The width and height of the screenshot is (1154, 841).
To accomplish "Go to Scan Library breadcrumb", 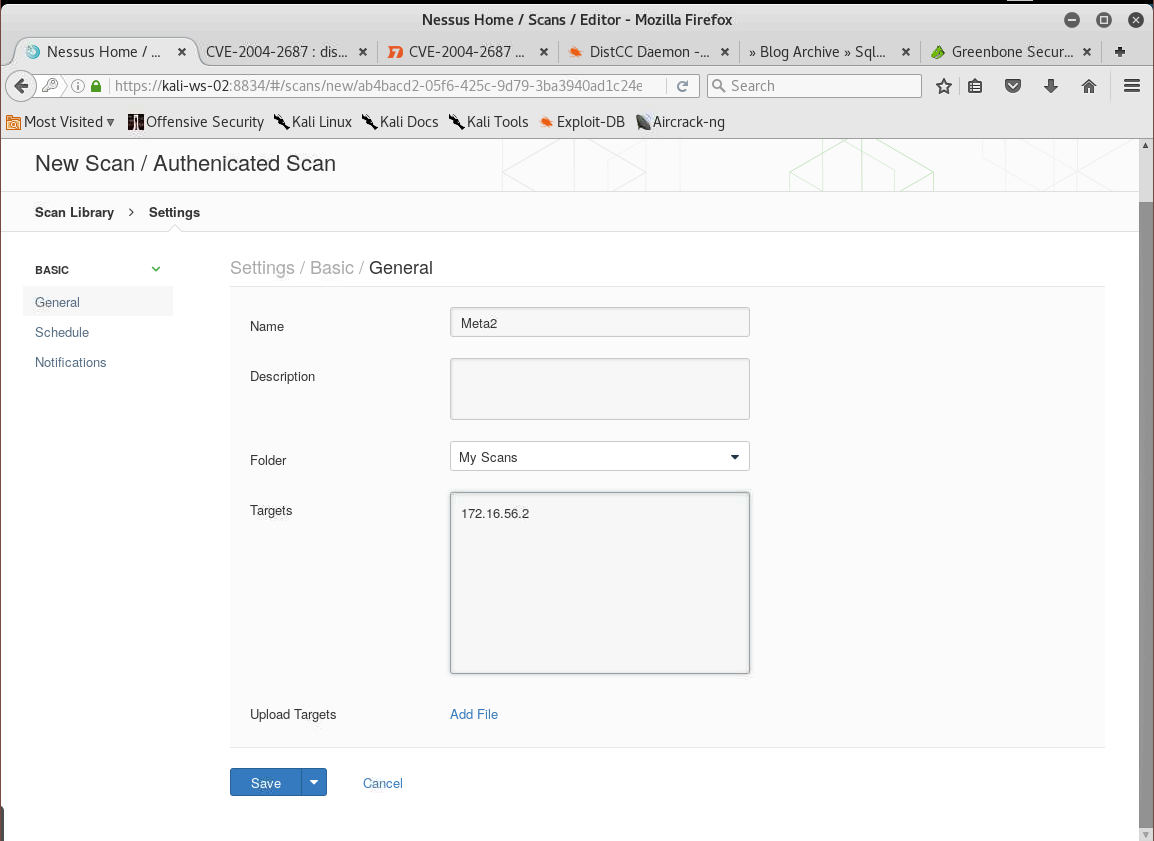I will tap(74, 213).
